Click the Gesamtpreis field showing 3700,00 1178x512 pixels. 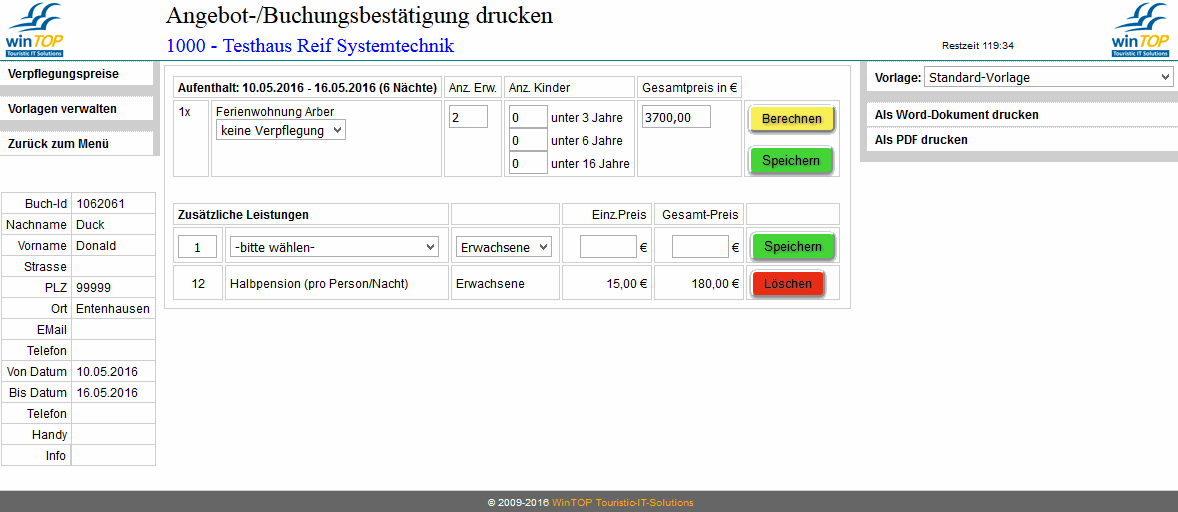(675, 117)
